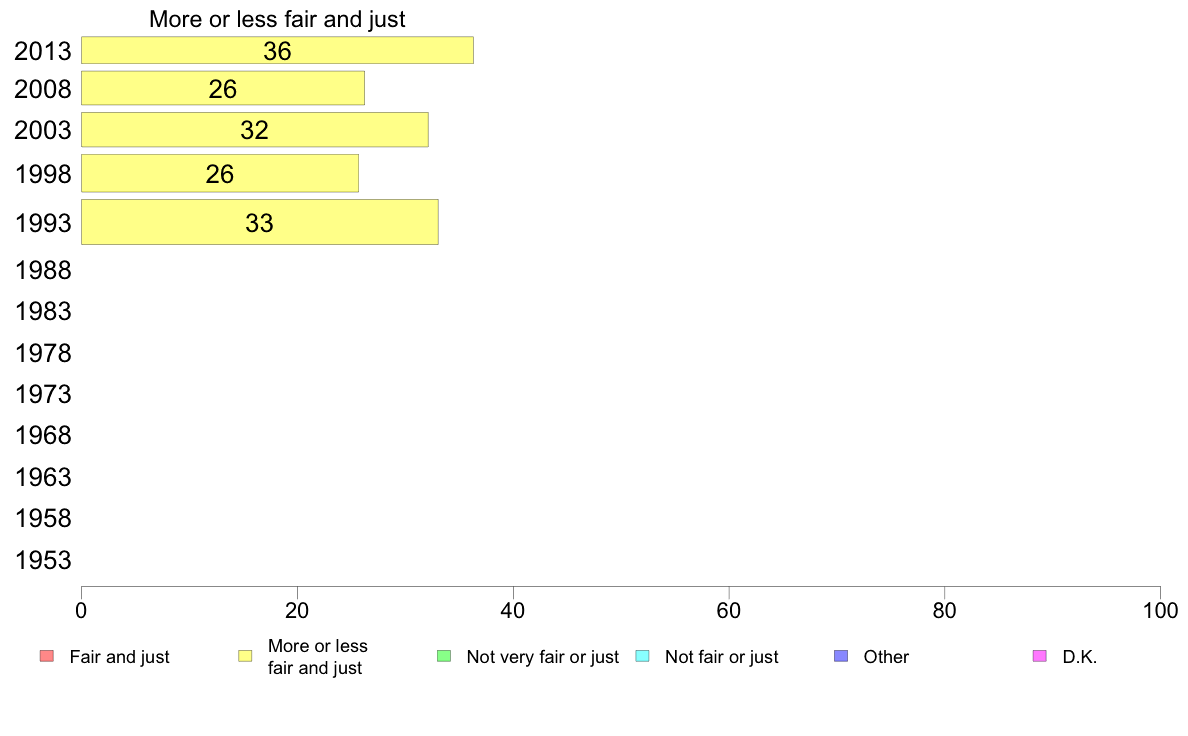Click the cyan Not fair or just swatch
This screenshot has height=736, width=1188.
[642, 656]
